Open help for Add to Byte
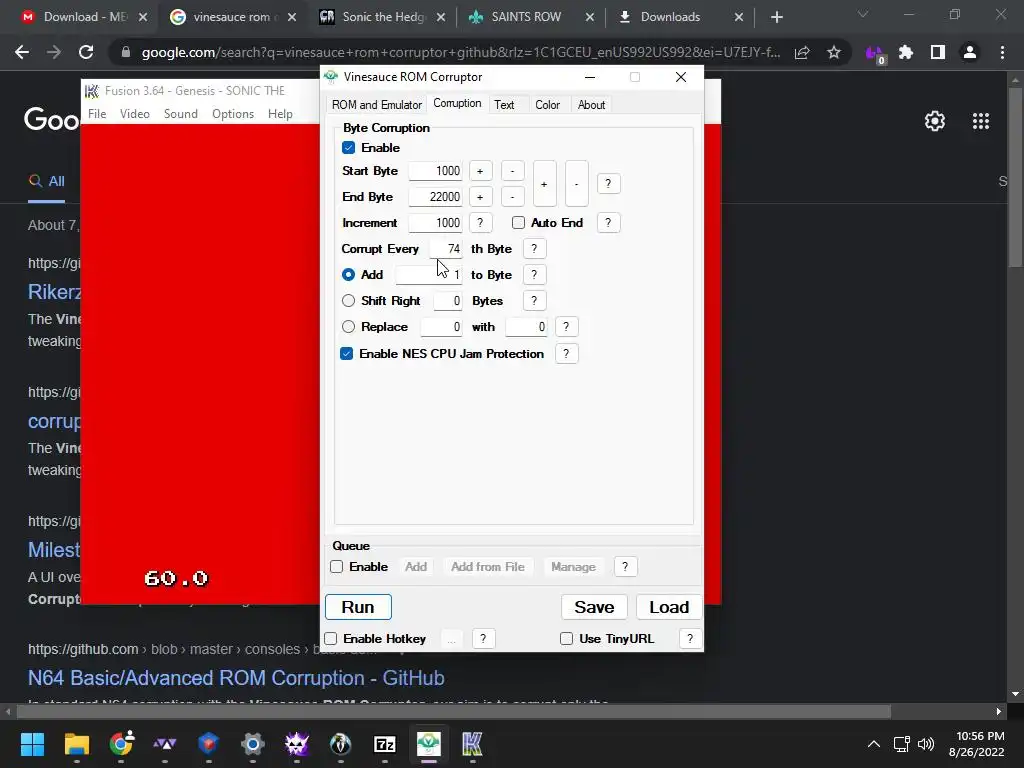This screenshot has height=768, width=1024. [x=534, y=275]
